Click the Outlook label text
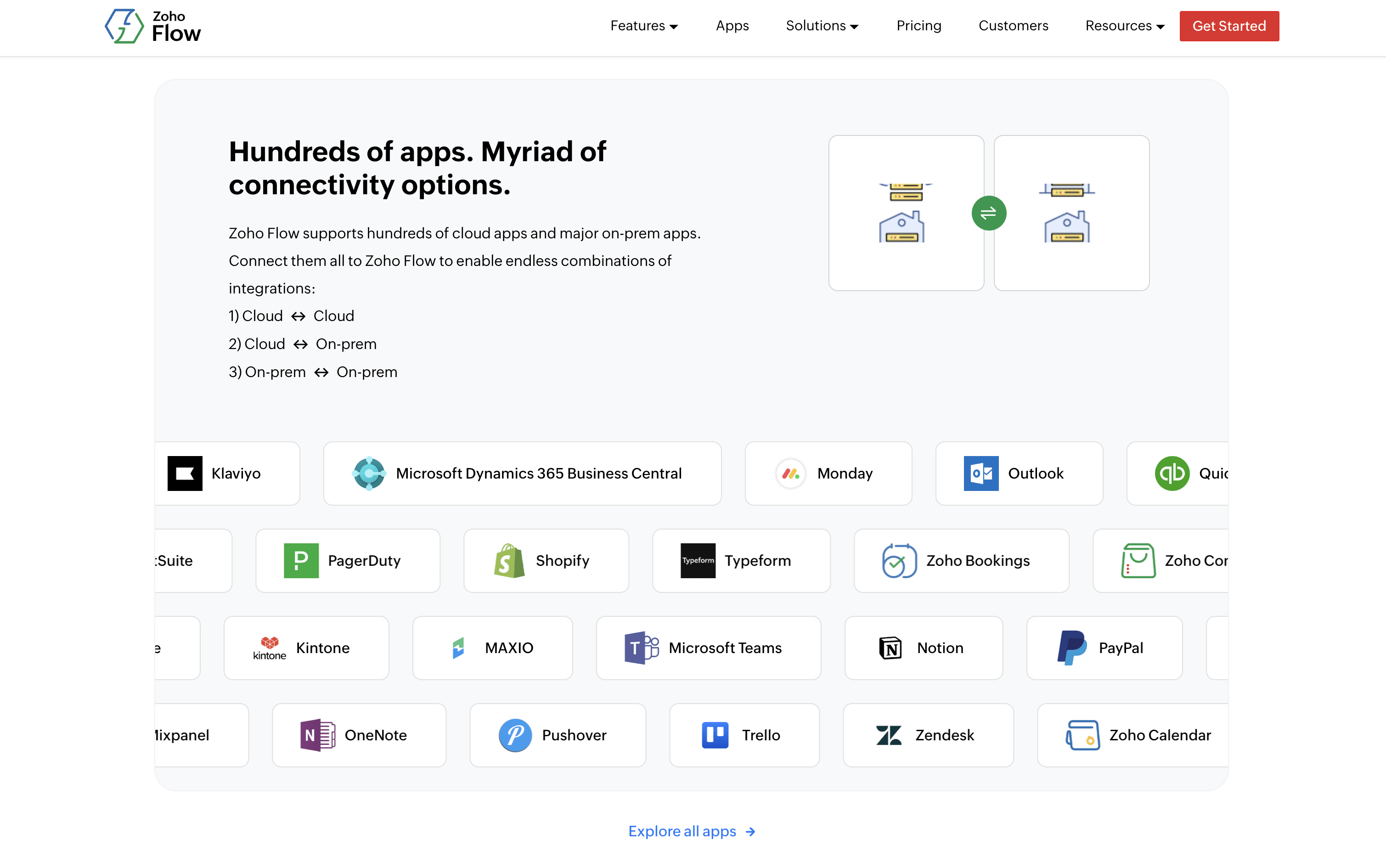The width and height of the screenshot is (1386, 868). click(1036, 473)
